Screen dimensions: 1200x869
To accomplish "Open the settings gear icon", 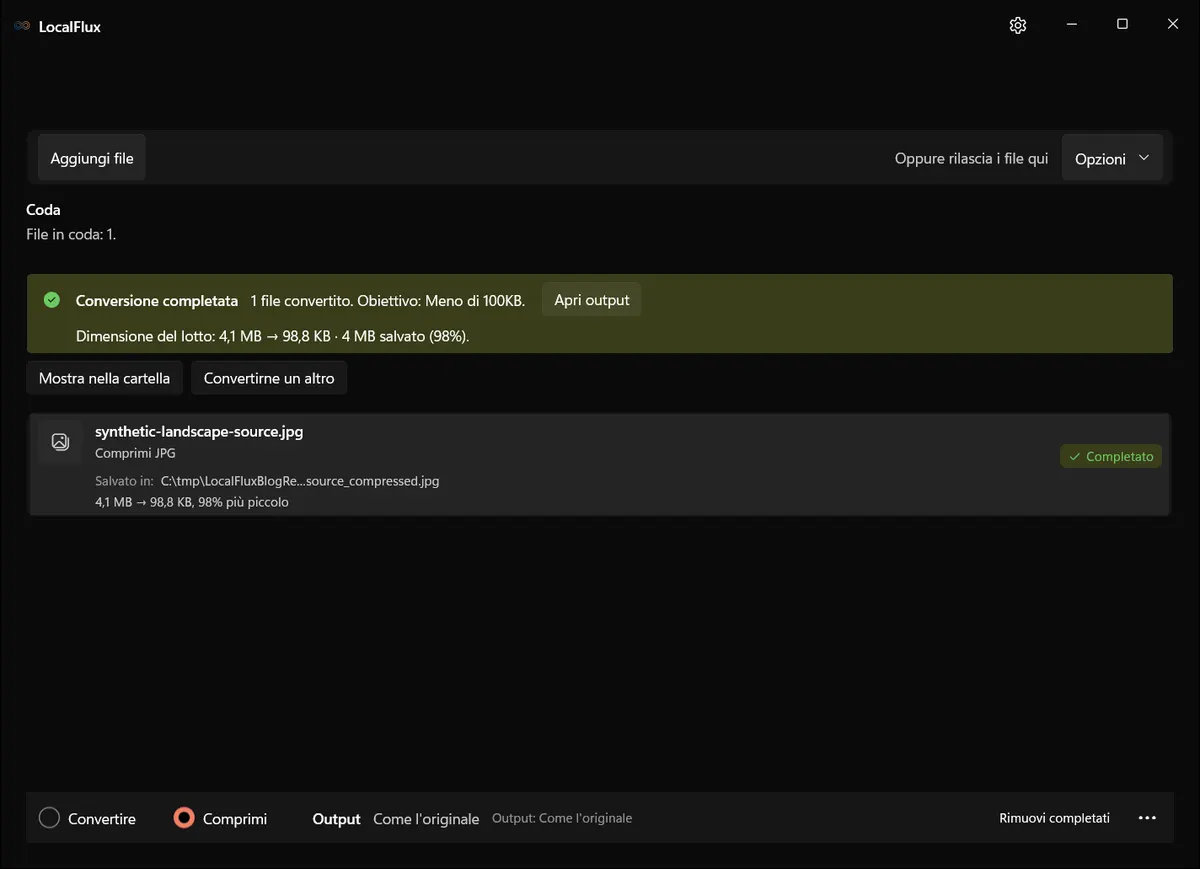I will pos(1018,26).
